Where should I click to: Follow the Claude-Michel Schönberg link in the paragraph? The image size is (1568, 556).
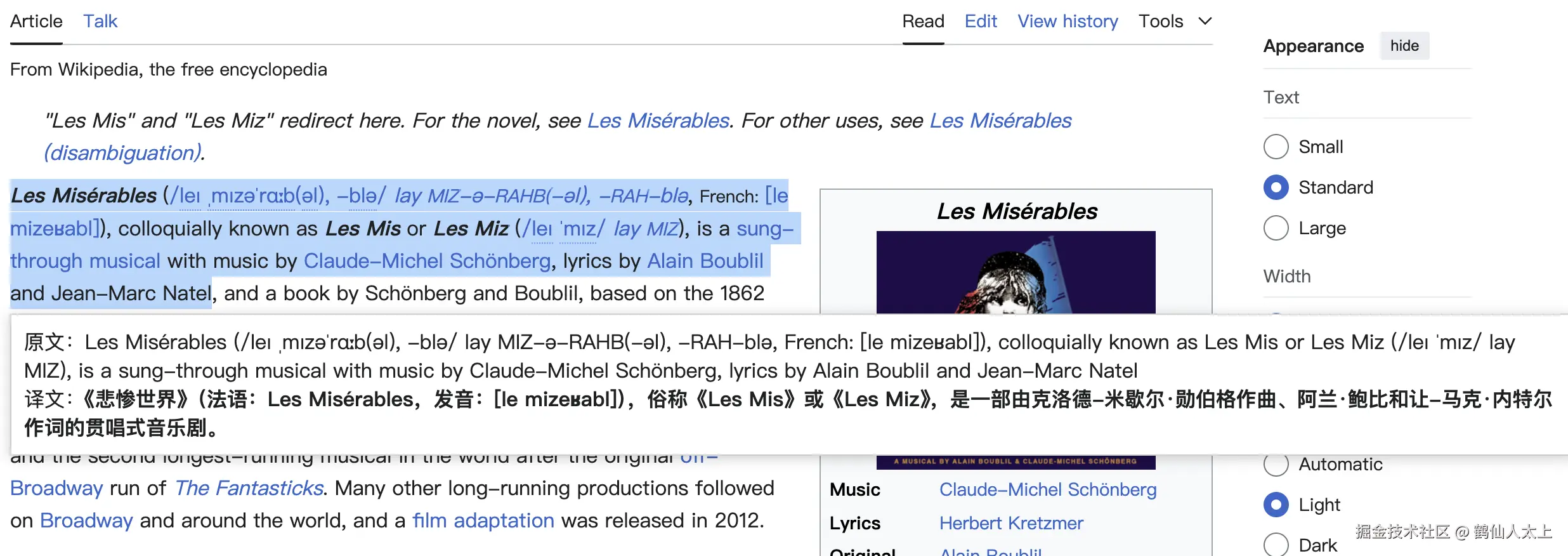[x=427, y=261]
